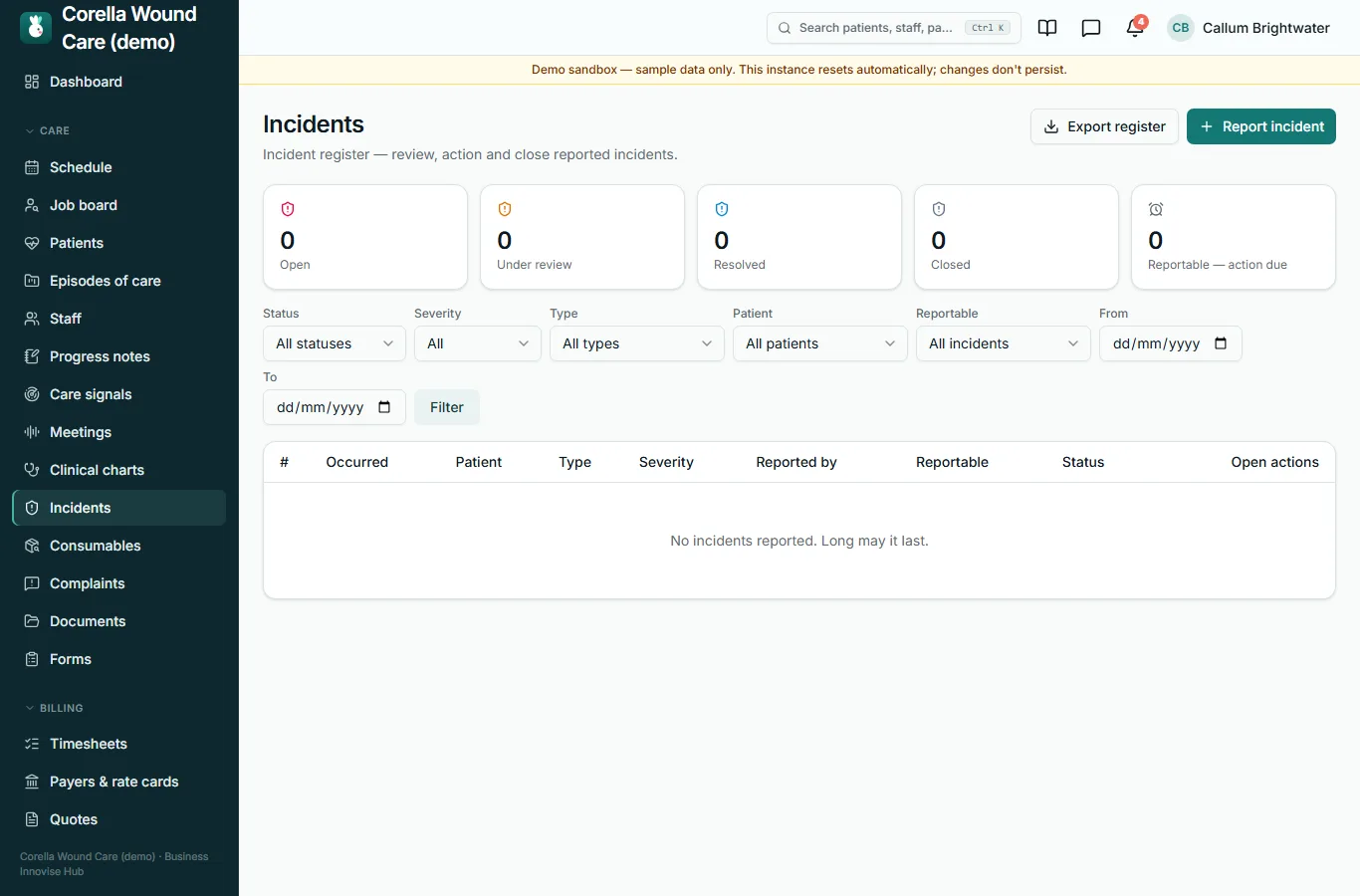Open the Patient dropdown showing All patients
This screenshot has width=1360, height=896.
(x=820, y=343)
